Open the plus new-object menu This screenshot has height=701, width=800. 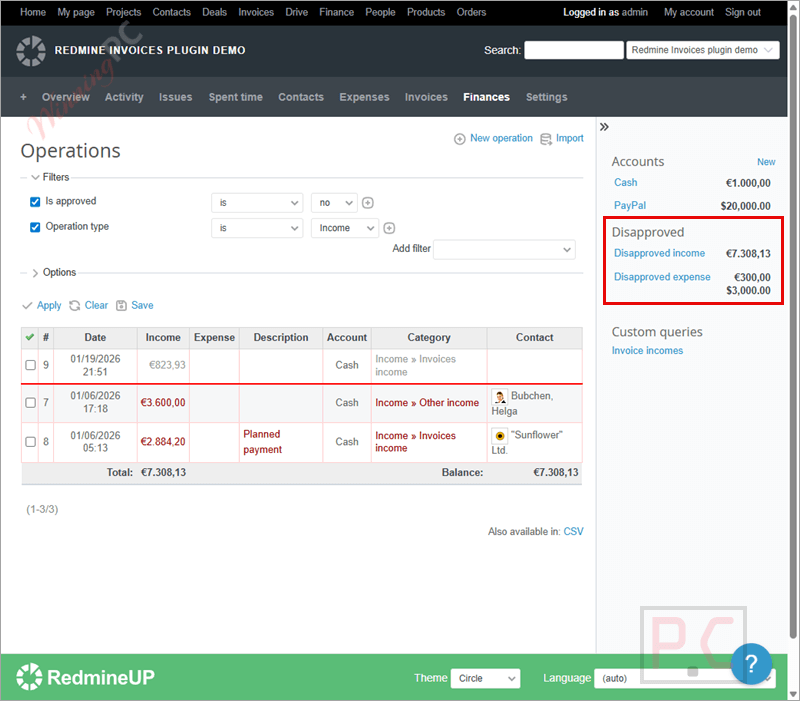[x=23, y=97]
